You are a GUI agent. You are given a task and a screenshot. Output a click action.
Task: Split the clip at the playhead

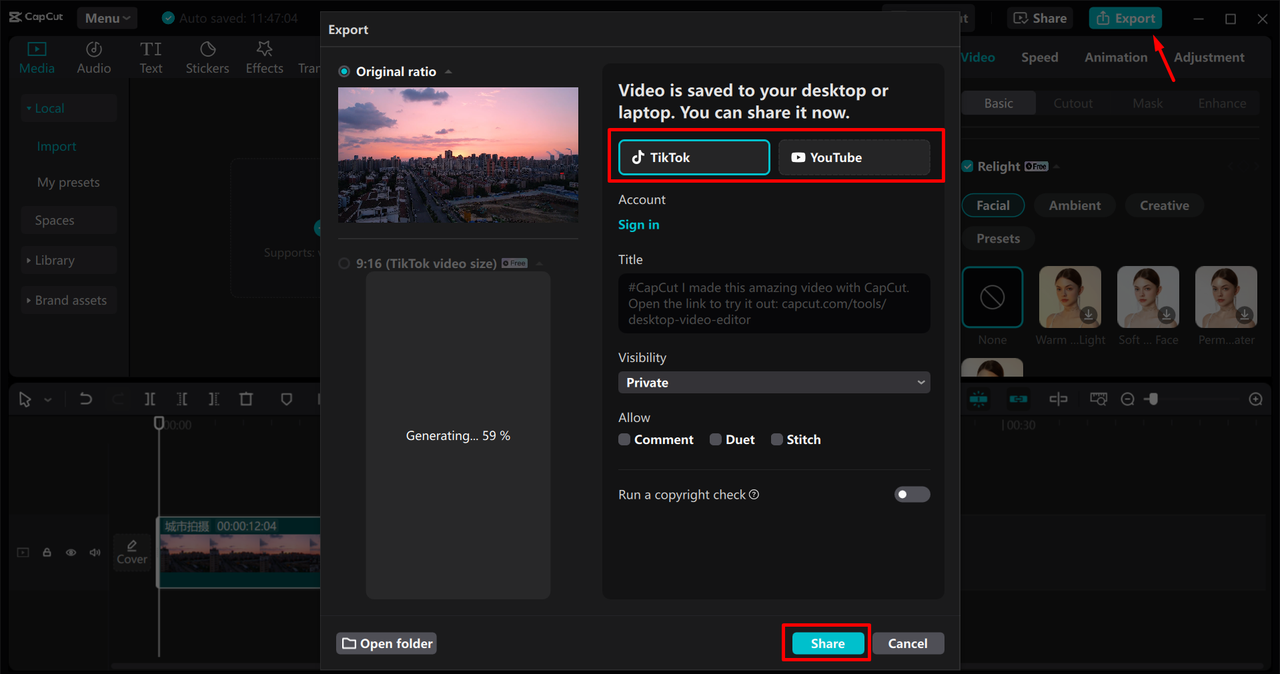(x=150, y=399)
